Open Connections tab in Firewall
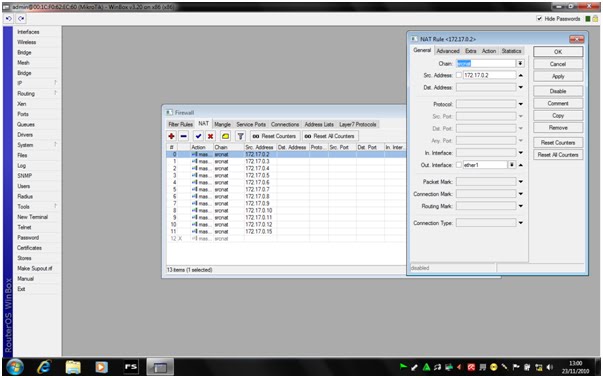This screenshot has width=603, height=378. click(x=285, y=124)
